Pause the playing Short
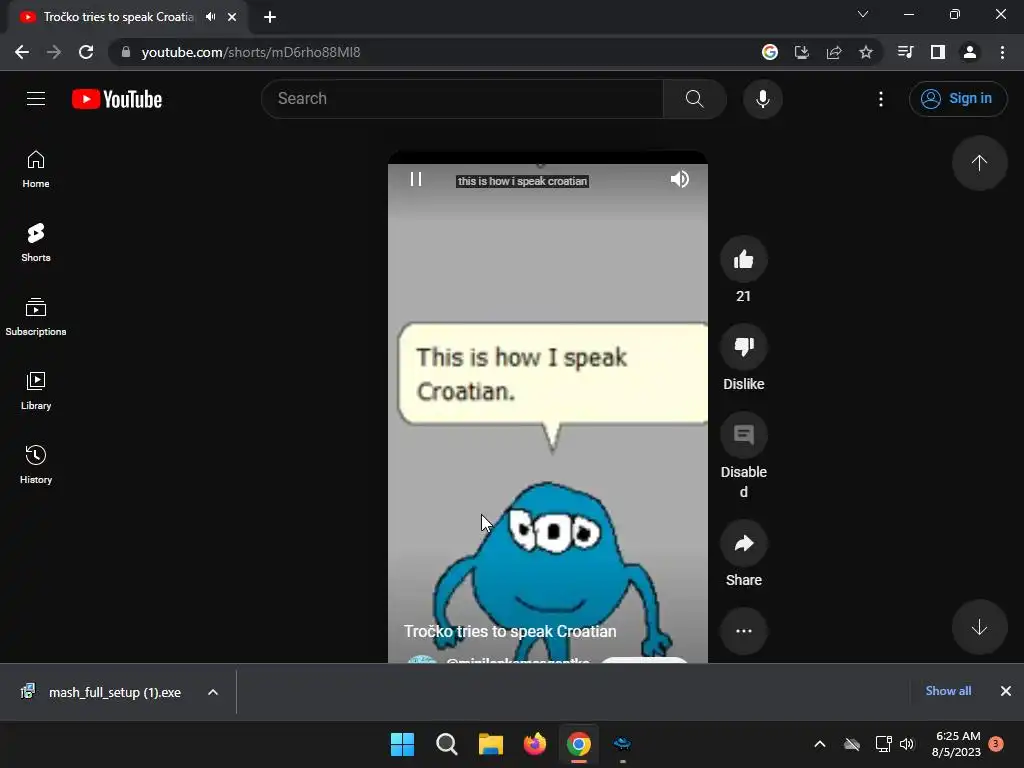The width and height of the screenshot is (1024, 768). [x=416, y=179]
